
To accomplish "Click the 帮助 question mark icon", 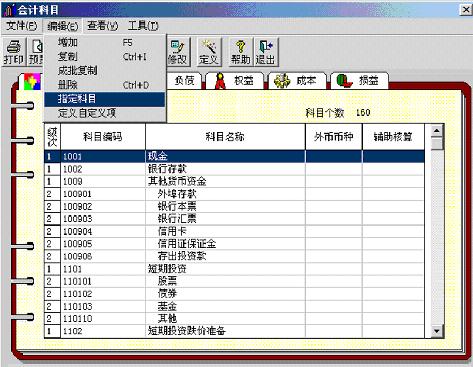I will (240, 52).
